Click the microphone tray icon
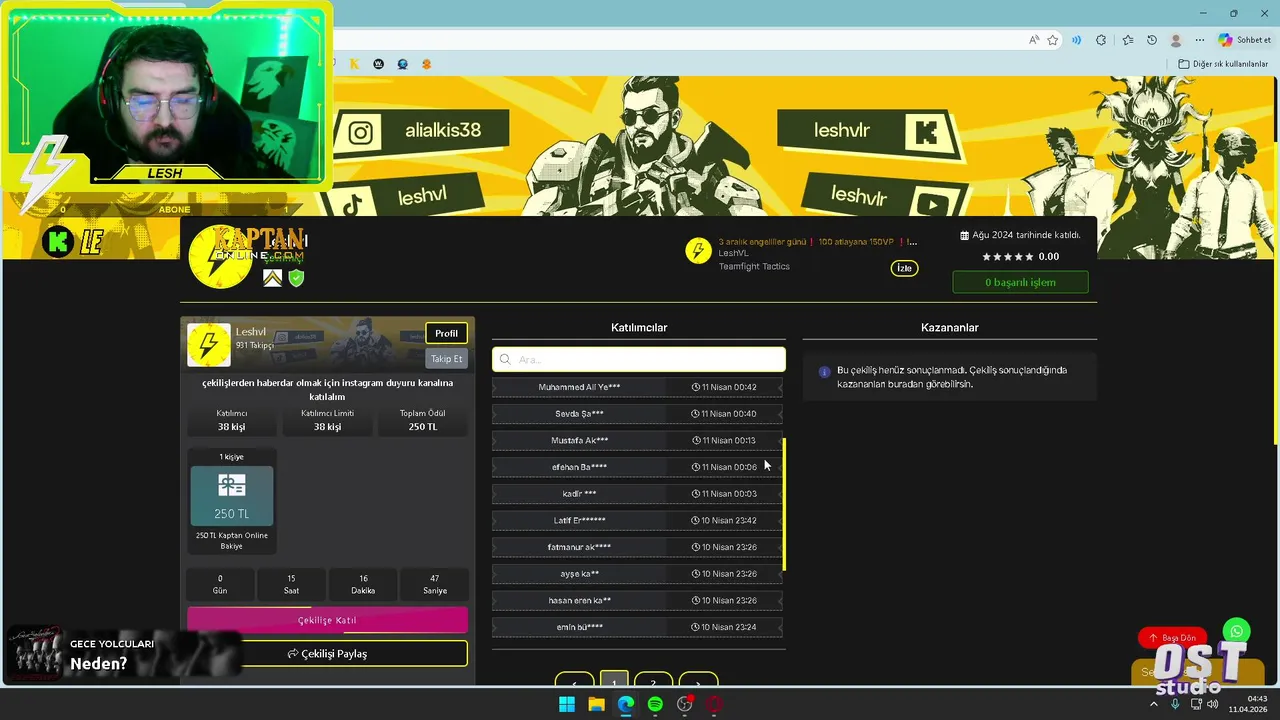The height and width of the screenshot is (720, 1280). pos(1175,704)
